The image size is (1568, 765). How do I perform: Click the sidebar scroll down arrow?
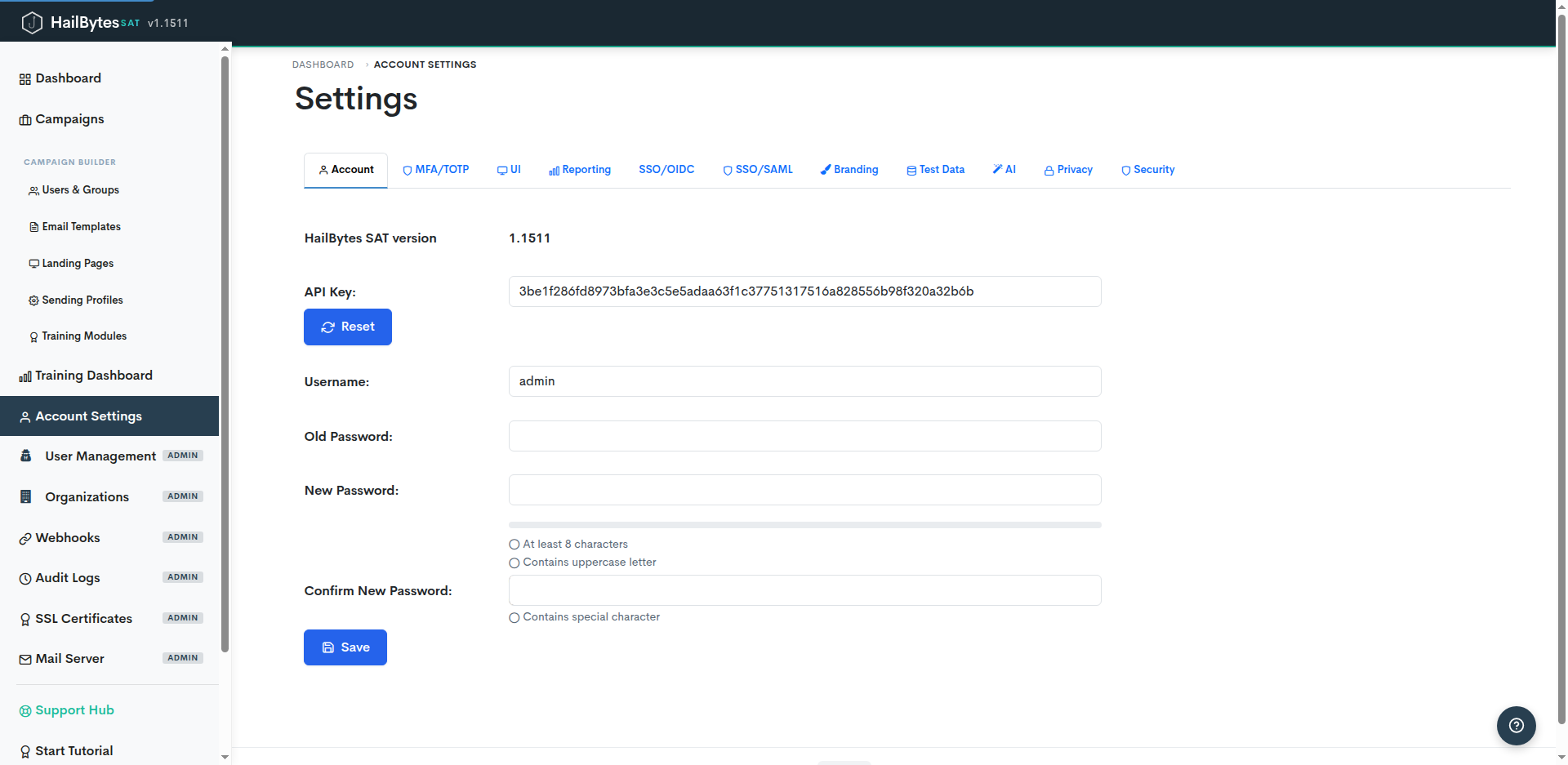[225, 758]
